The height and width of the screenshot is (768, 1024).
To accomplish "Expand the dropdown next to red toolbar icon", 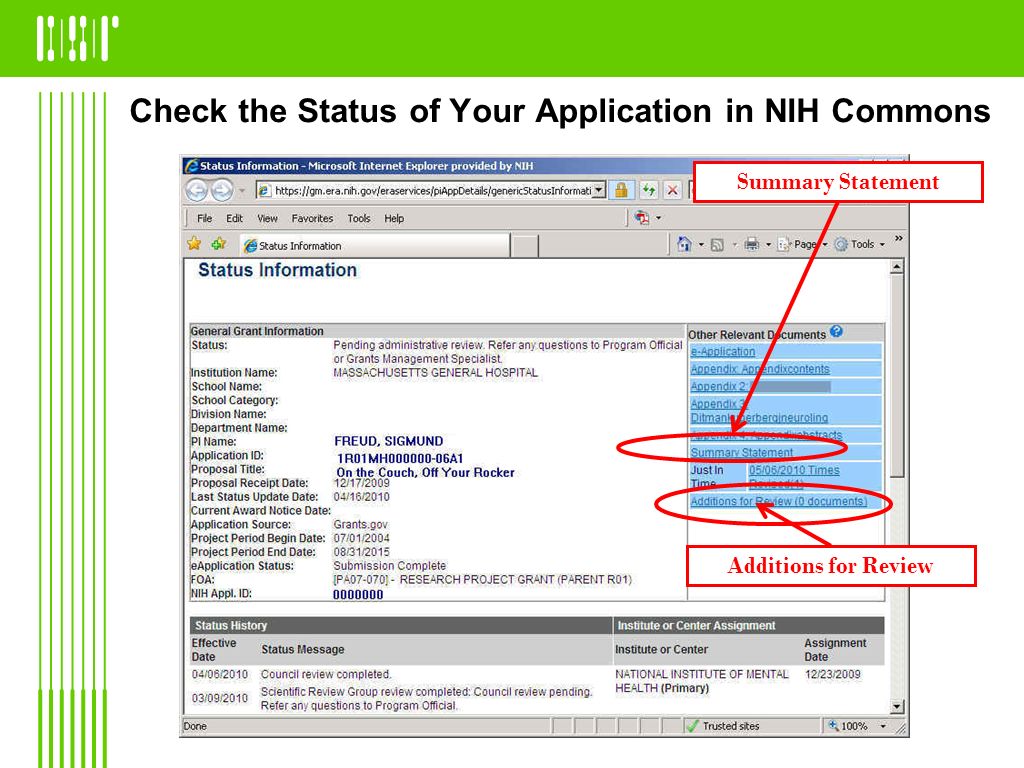I will (x=658, y=218).
